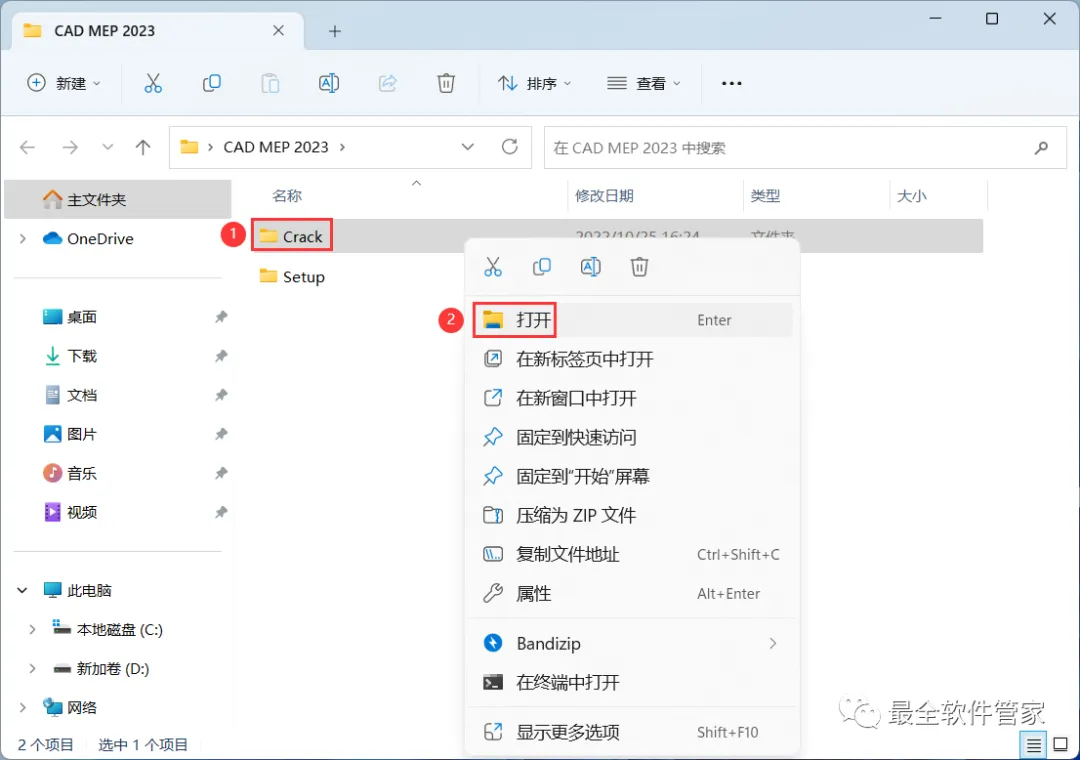Click the Rename icon in the top toolbar
Viewport: 1080px width, 760px height.
[329, 83]
